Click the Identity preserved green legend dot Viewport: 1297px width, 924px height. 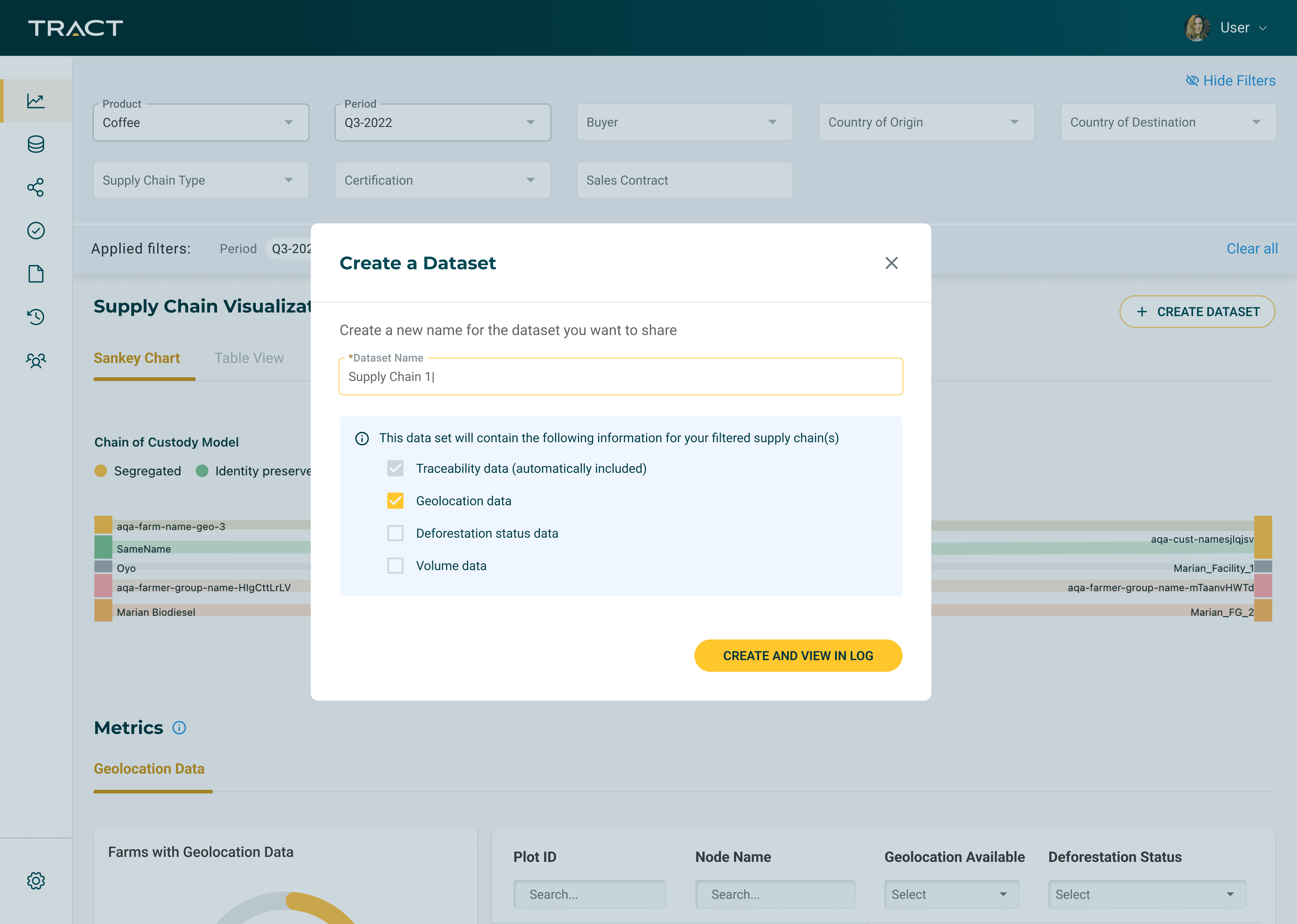click(202, 471)
